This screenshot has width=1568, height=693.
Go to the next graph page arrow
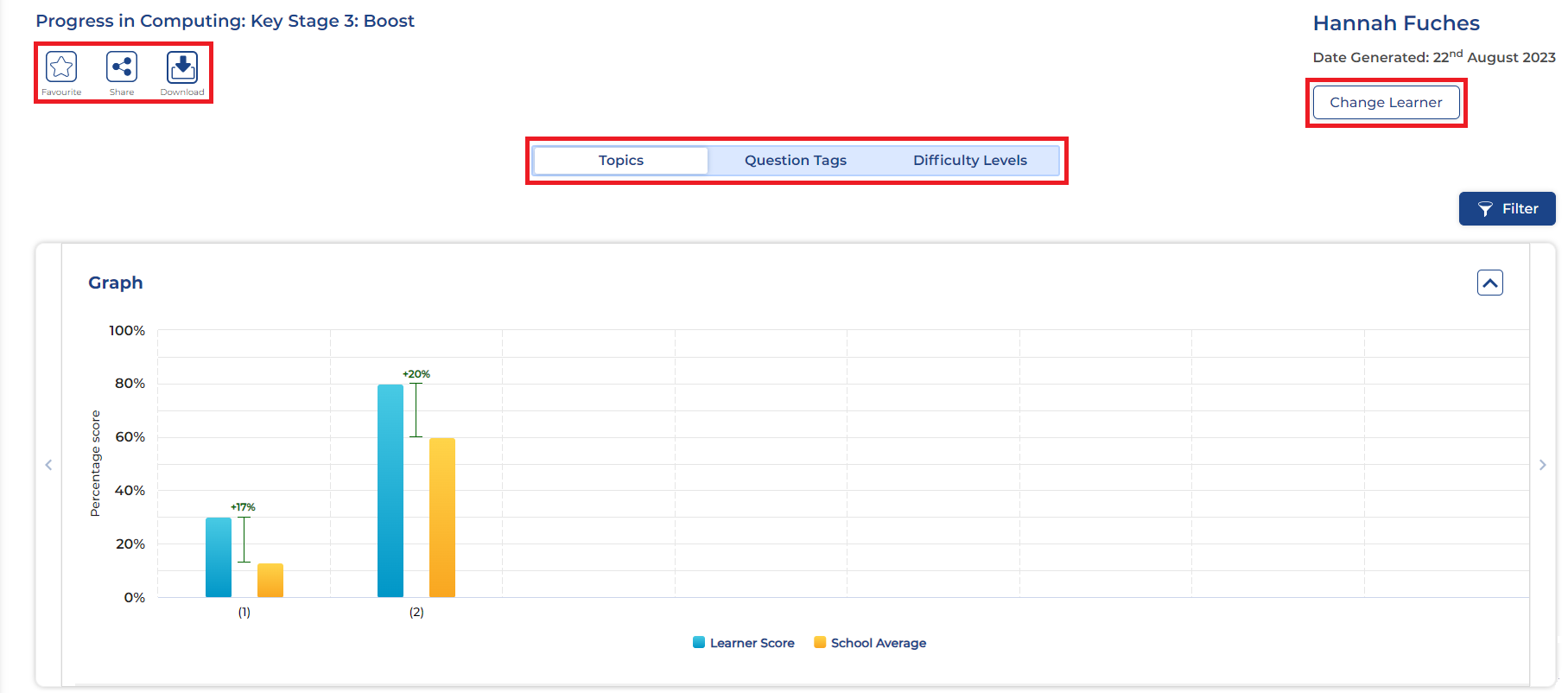[1542, 465]
